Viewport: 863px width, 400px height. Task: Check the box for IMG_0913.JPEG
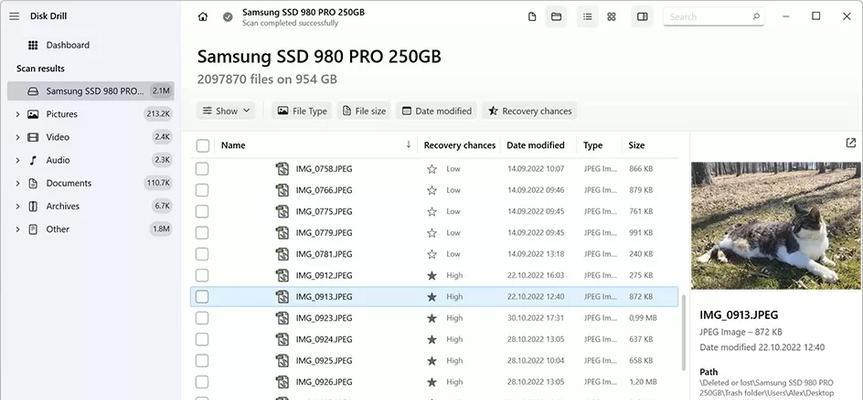[x=202, y=297]
